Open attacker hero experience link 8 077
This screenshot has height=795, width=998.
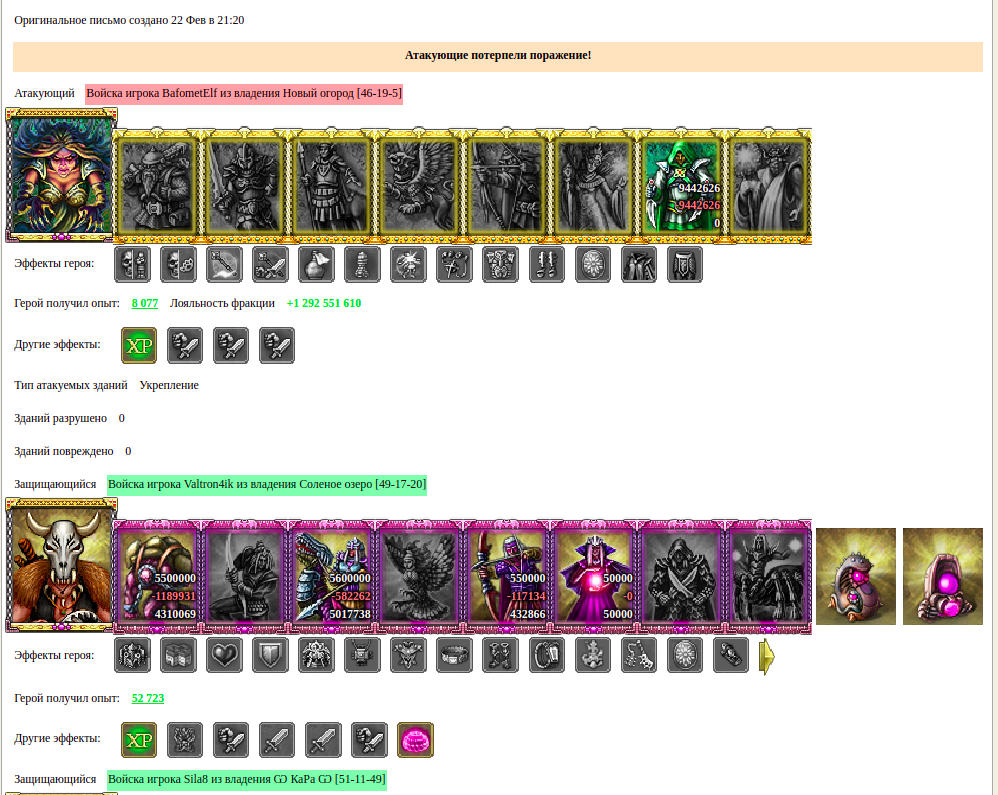(x=144, y=303)
